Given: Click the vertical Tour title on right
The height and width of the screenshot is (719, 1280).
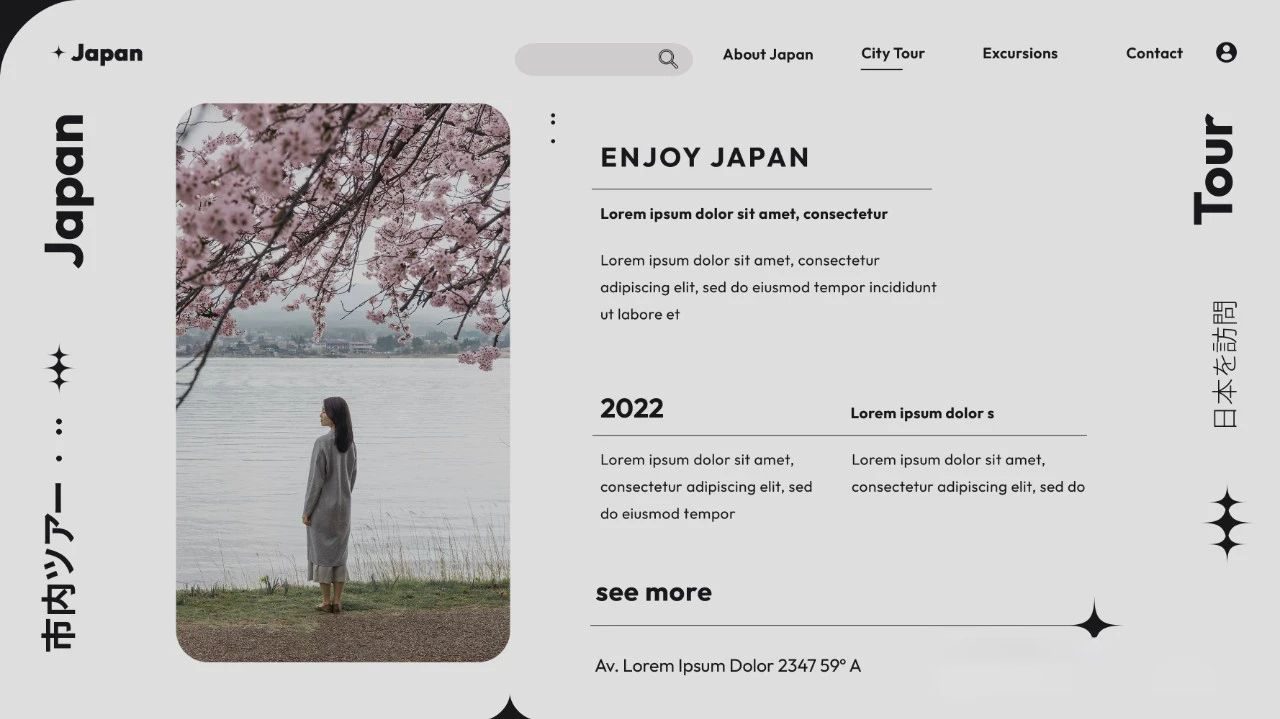Looking at the screenshot, I should point(1213,169).
